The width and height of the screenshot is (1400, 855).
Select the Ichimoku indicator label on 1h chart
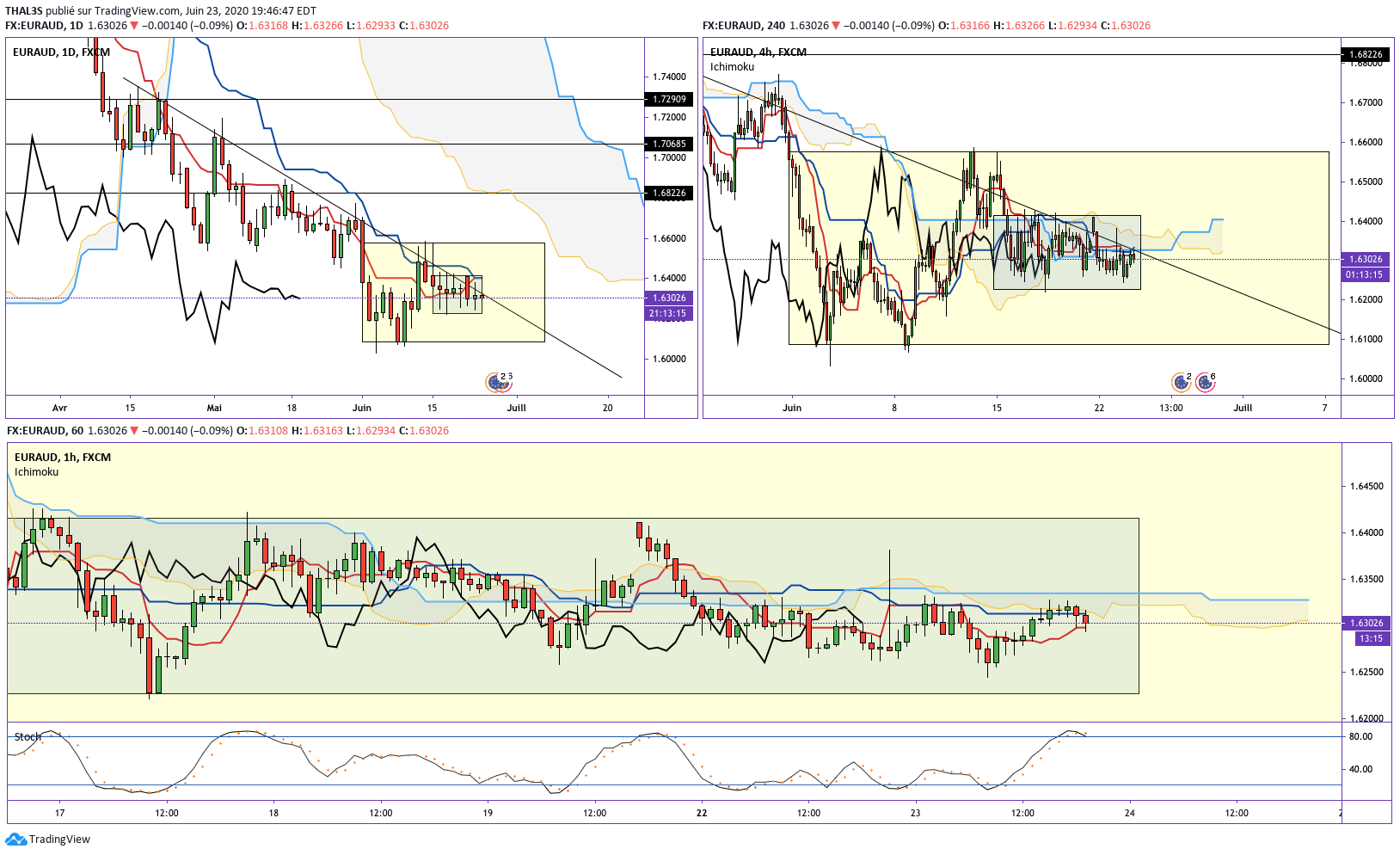pos(37,472)
